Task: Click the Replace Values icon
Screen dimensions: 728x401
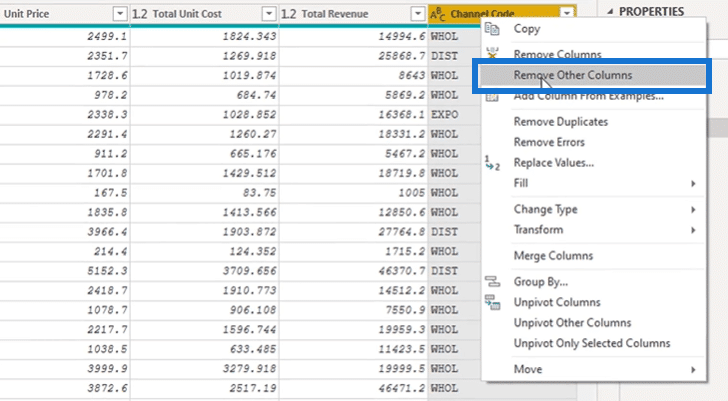Action: [492, 163]
